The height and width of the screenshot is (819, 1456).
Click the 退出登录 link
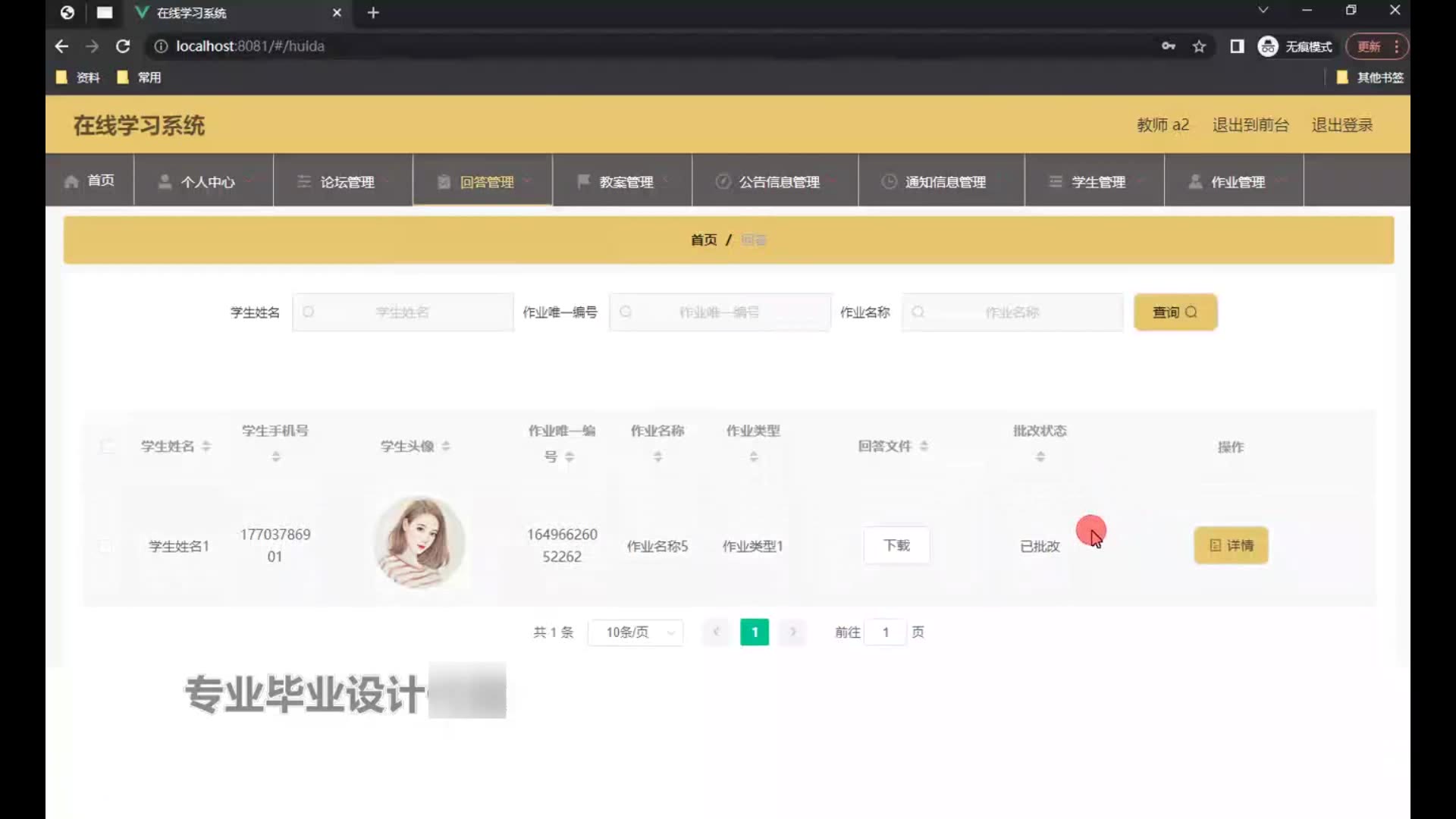(1341, 124)
